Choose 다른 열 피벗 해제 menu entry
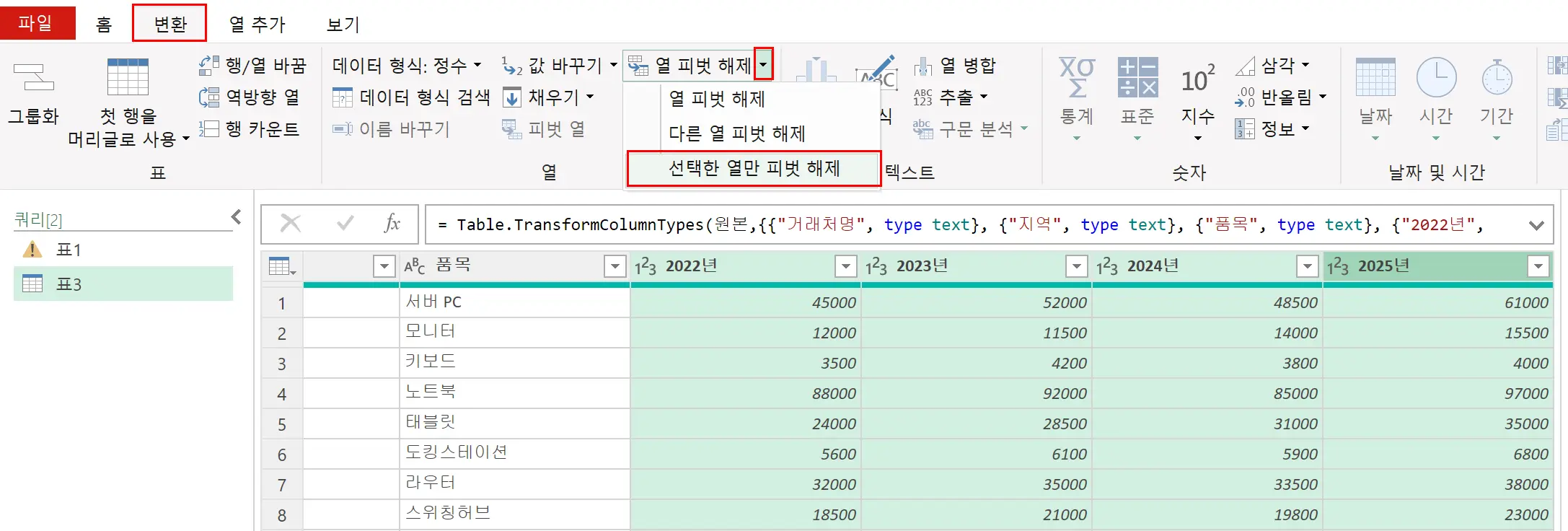1568x531 pixels. pos(752,133)
